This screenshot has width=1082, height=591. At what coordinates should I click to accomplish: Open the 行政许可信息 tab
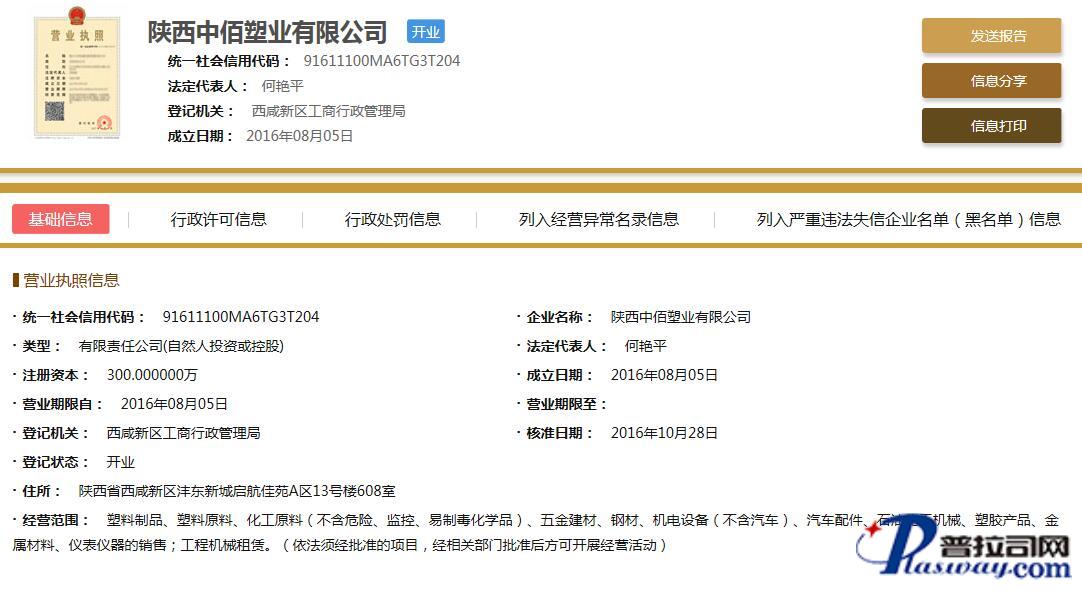(218, 219)
